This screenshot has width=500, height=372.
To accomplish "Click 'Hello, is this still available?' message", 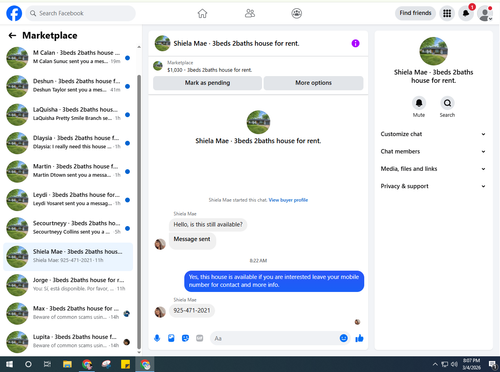I will click(208, 225).
